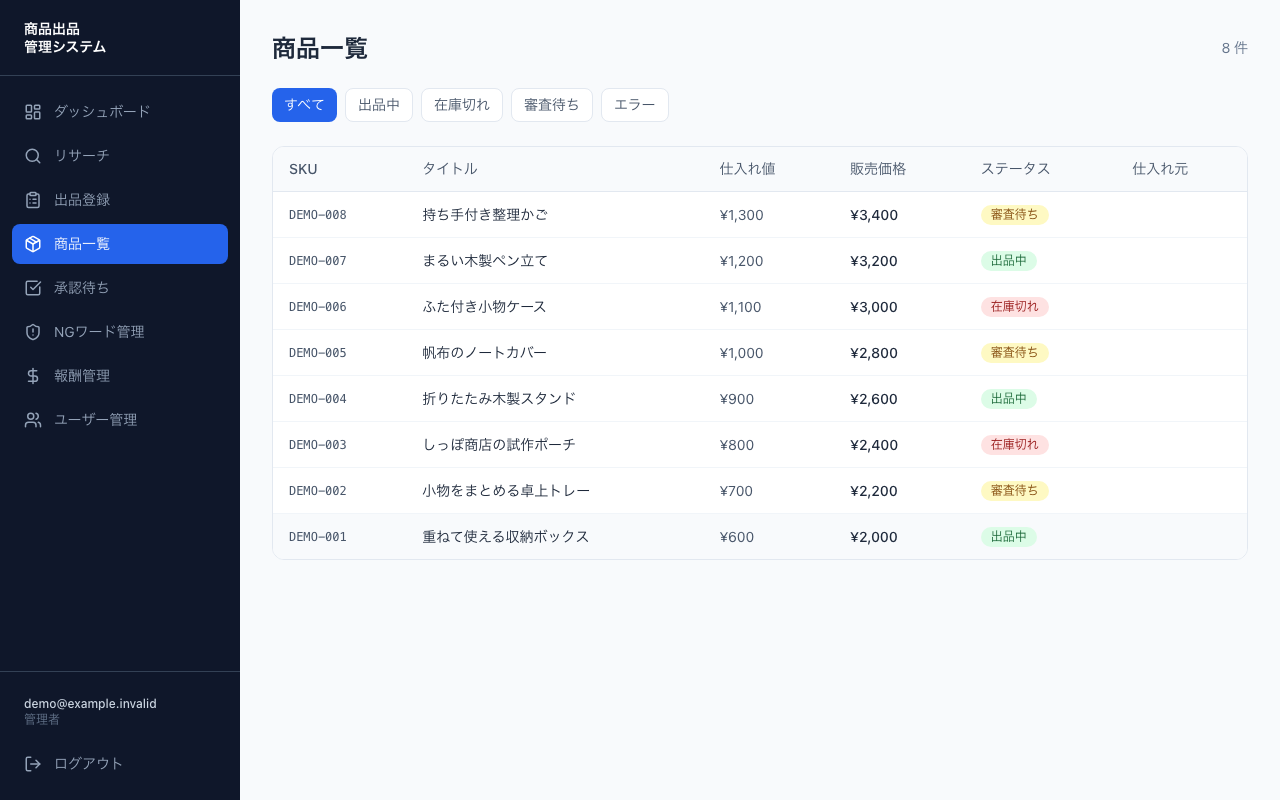This screenshot has height=800, width=1280.
Task: Click the 出品中 badge in the DEMO-004 row
Action: (x=1009, y=399)
